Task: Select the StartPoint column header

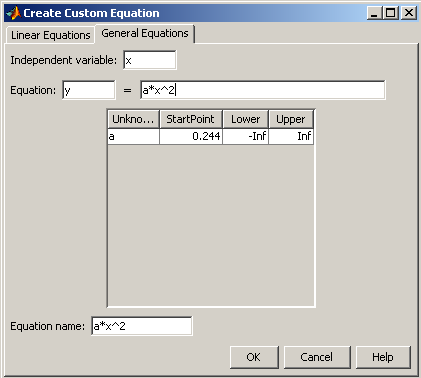Action: coord(191,119)
